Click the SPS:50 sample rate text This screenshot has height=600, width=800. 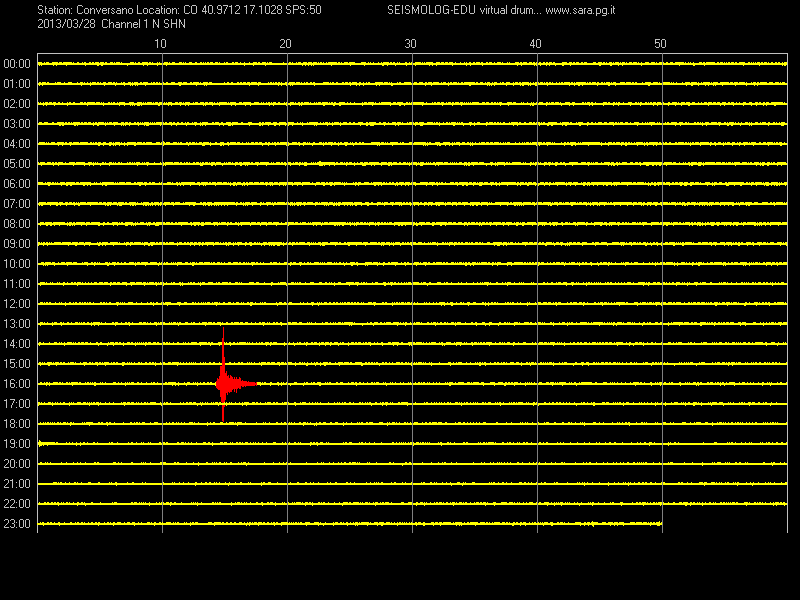click(304, 10)
